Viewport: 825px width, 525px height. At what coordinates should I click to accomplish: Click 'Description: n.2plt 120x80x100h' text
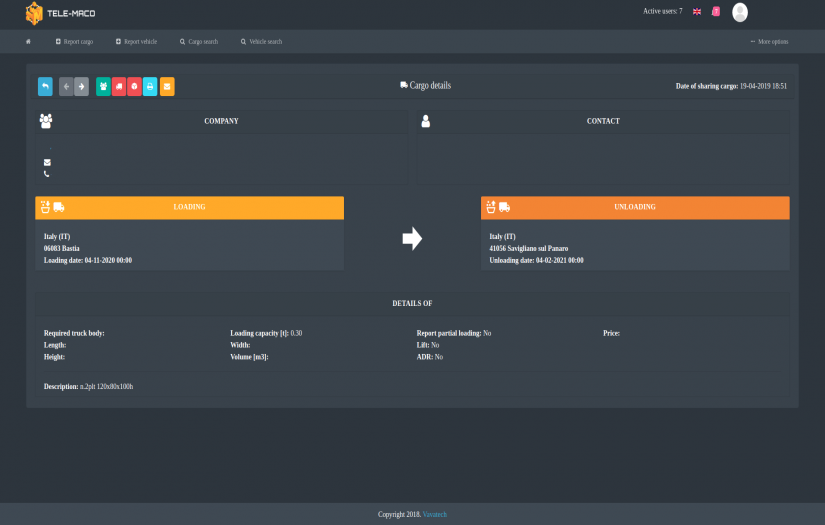(88, 387)
